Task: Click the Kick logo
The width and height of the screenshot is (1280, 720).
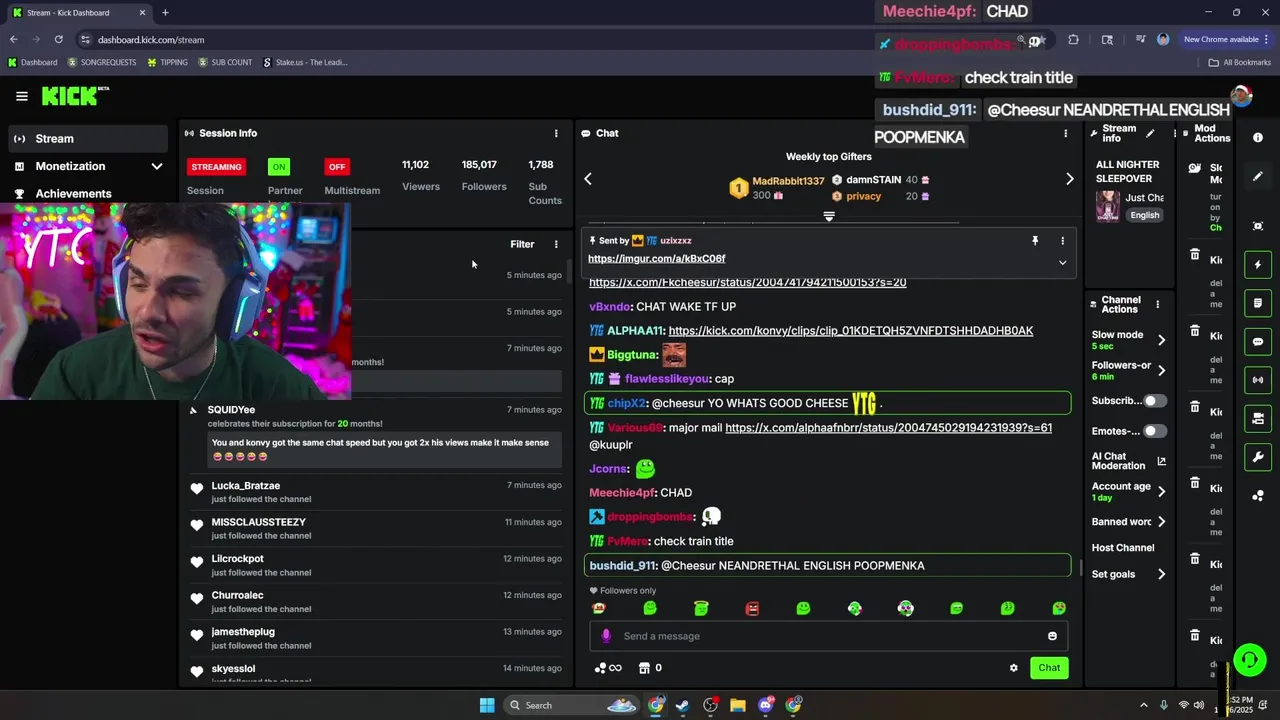Action: (x=75, y=96)
